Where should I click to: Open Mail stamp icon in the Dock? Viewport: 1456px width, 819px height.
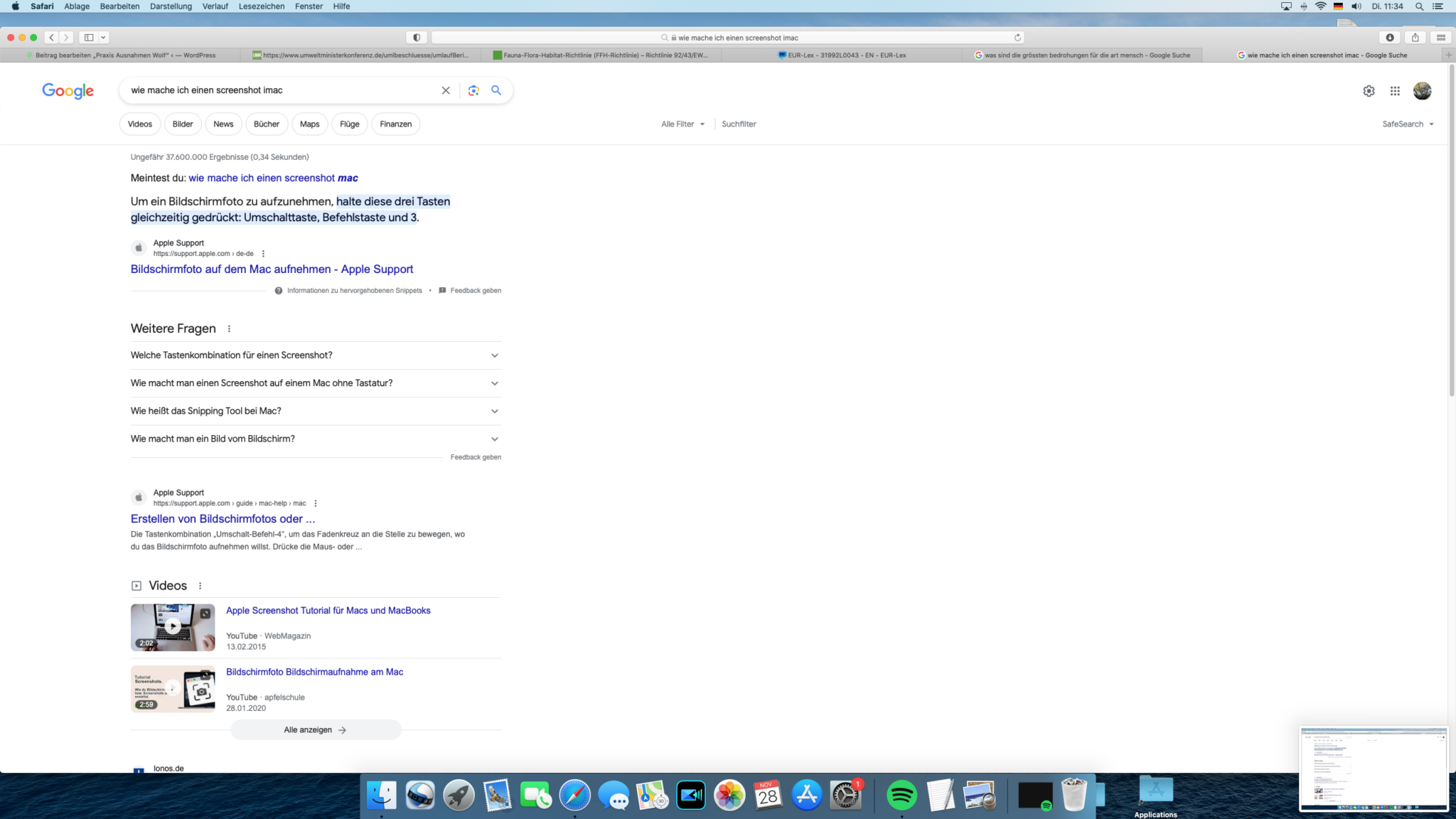pos(497,795)
